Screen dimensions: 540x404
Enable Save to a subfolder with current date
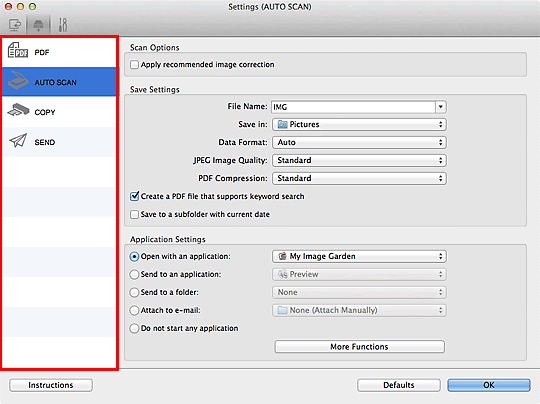134,214
